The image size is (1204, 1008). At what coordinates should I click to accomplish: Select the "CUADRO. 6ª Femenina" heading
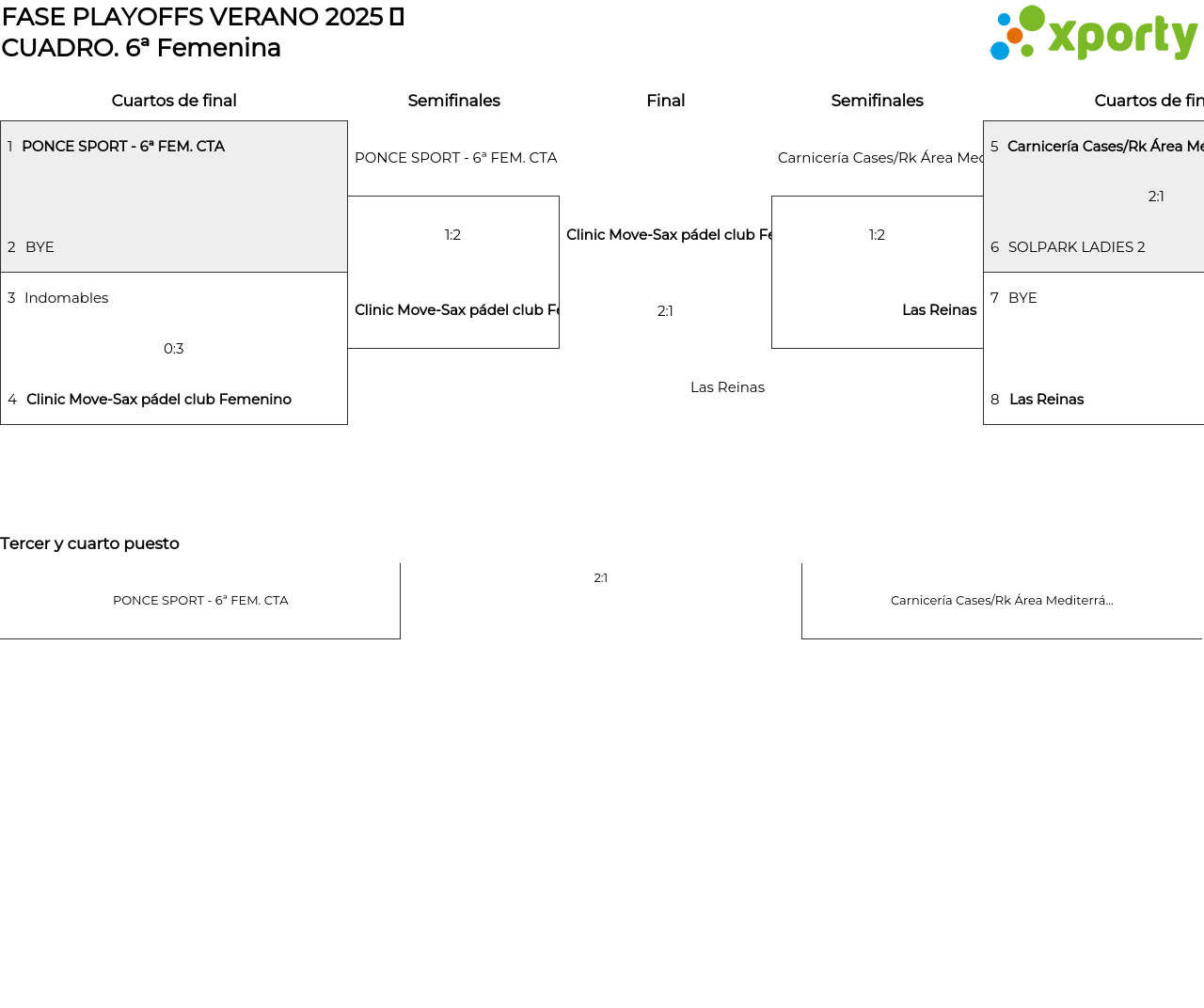pyautogui.click(x=141, y=48)
